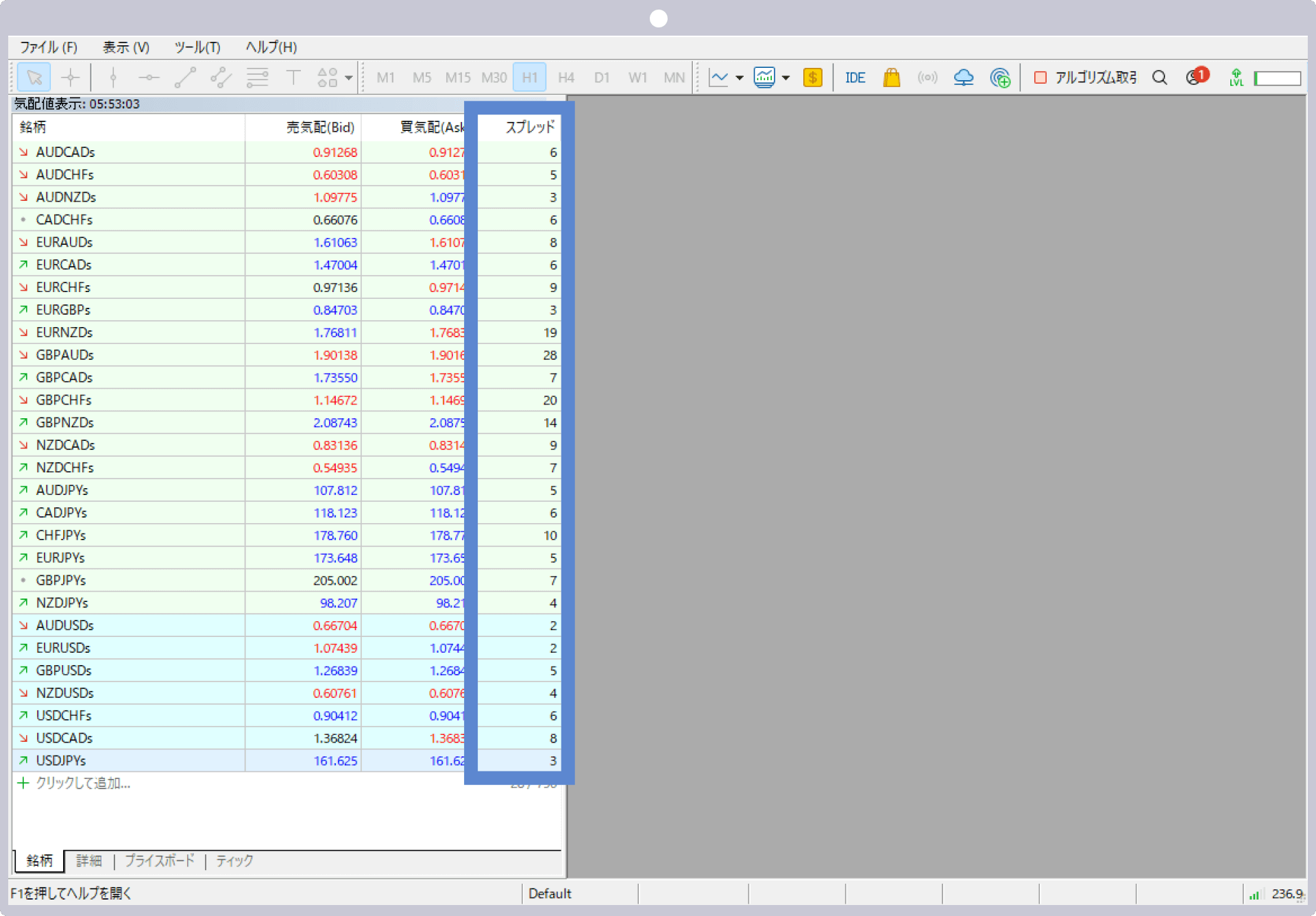This screenshot has width=1316, height=916.
Task: Click the green LVL icon
Action: pyautogui.click(x=1236, y=77)
